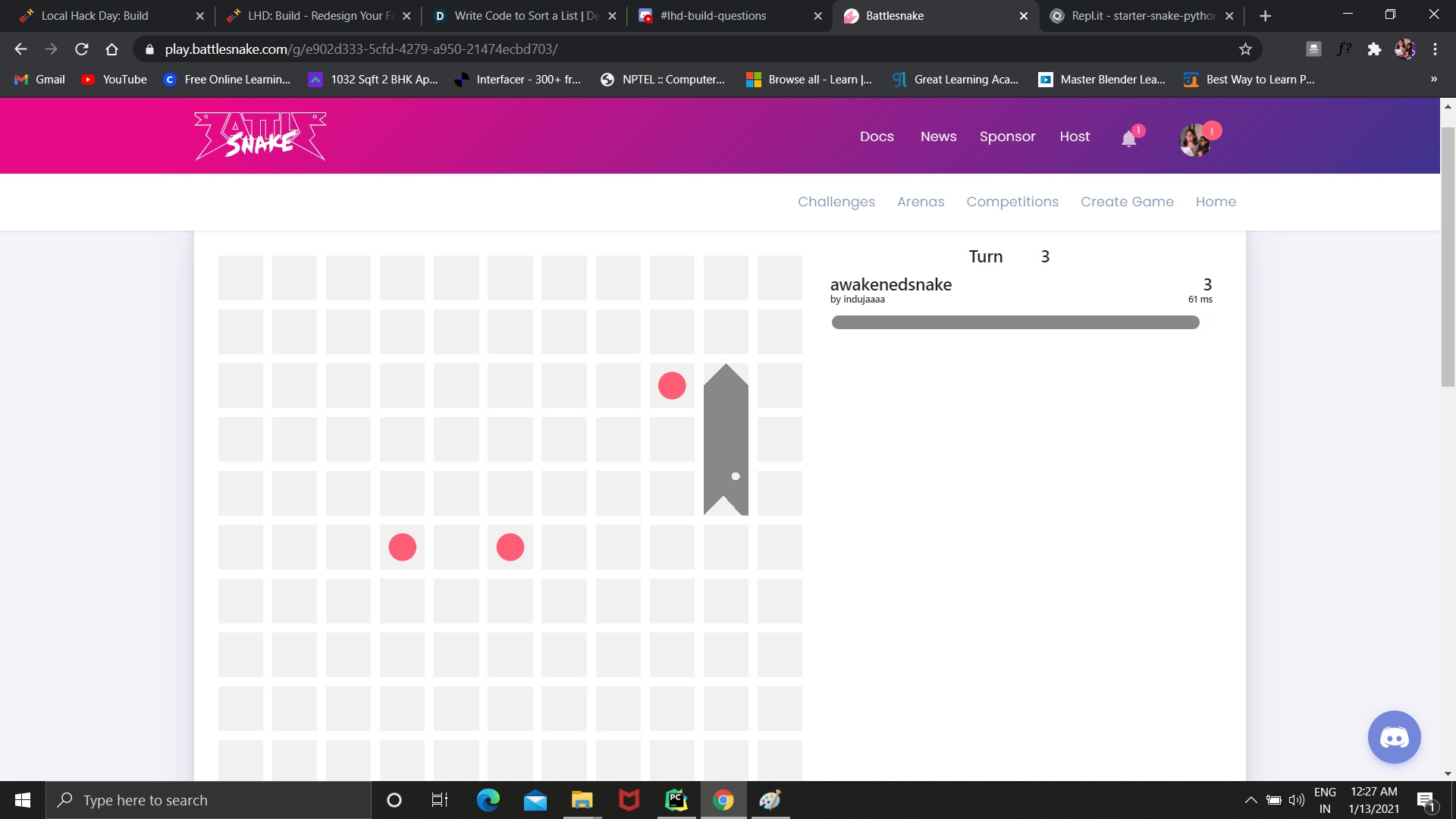Screen dimensions: 1456x819
Task: Open notifications via the bell icon
Action: (1128, 138)
